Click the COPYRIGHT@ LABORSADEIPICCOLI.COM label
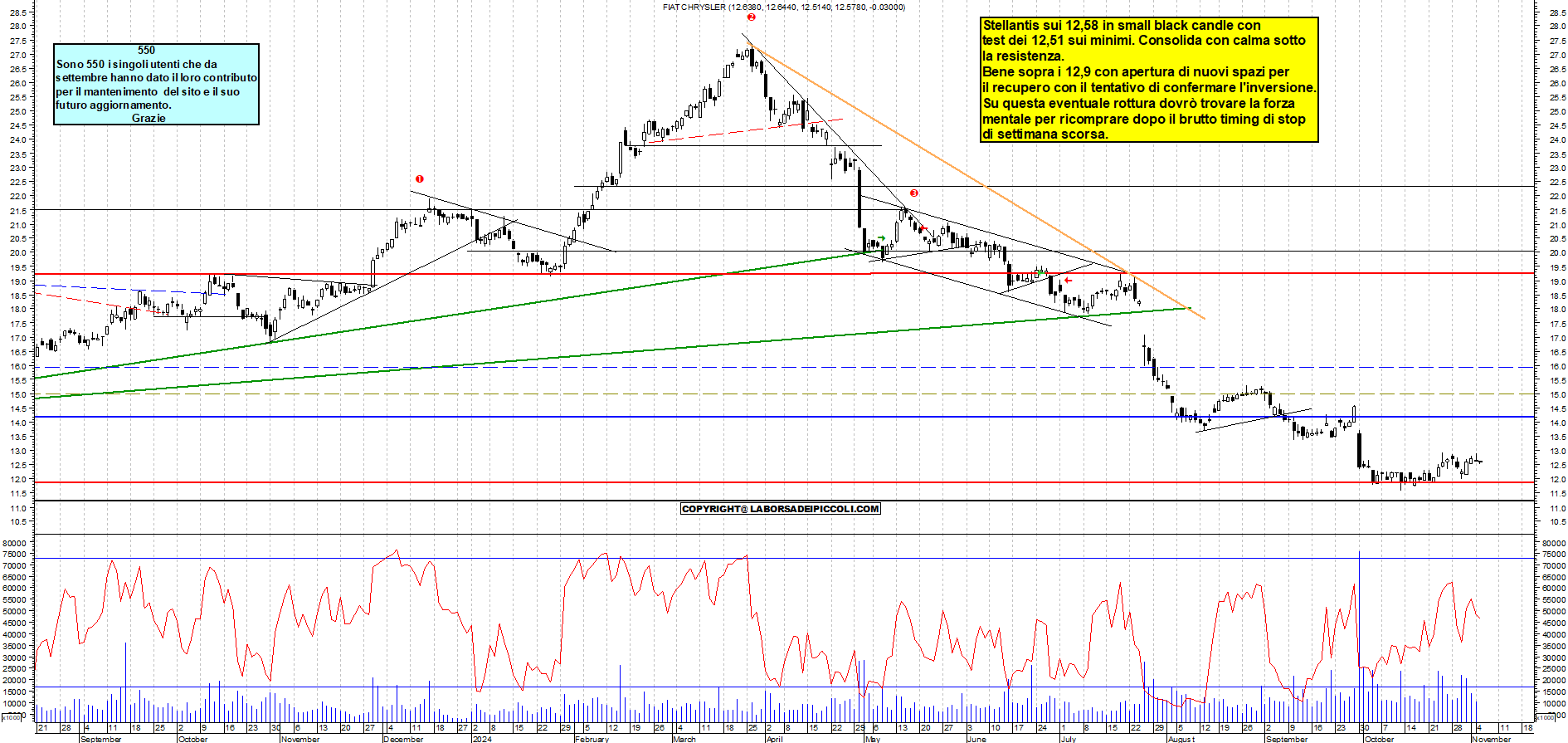Screen dimensions: 1568x743 click(x=780, y=509)
